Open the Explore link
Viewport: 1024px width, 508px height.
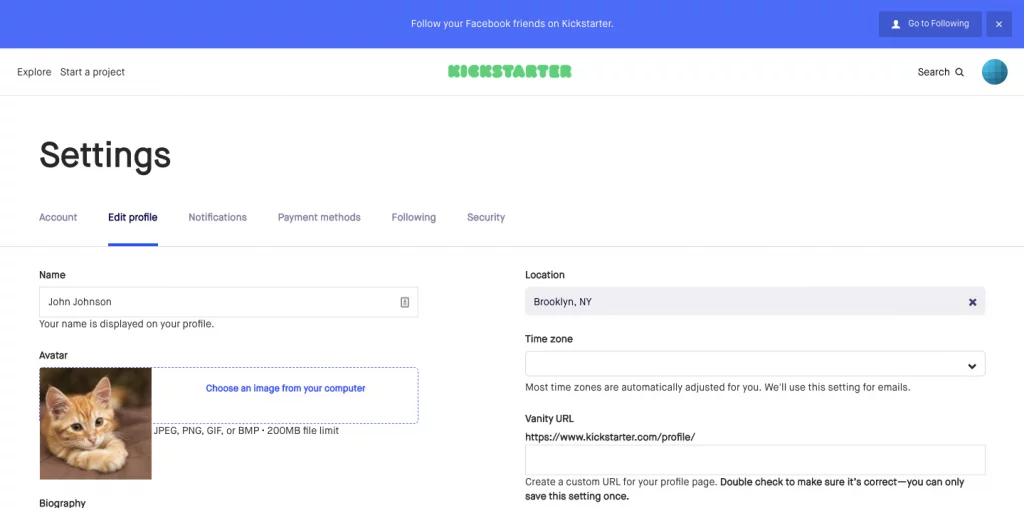coord(34,72)
